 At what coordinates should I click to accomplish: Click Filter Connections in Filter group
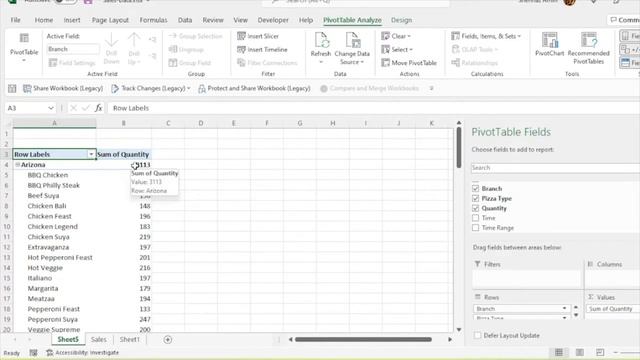point(267,63)
